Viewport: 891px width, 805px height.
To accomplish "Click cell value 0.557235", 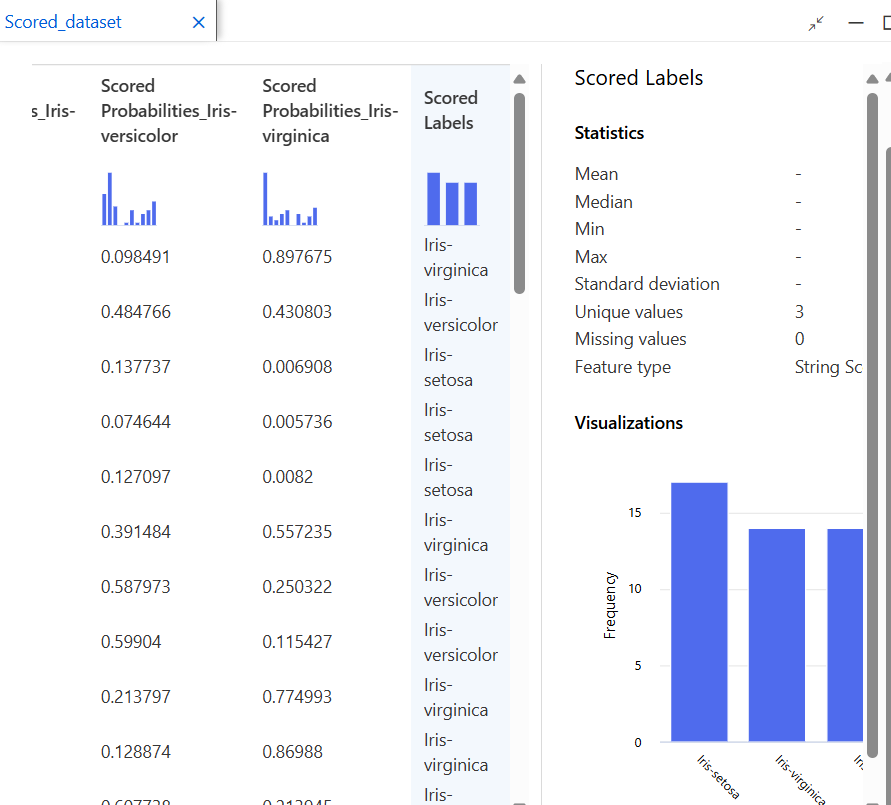I will coord(297,532).
